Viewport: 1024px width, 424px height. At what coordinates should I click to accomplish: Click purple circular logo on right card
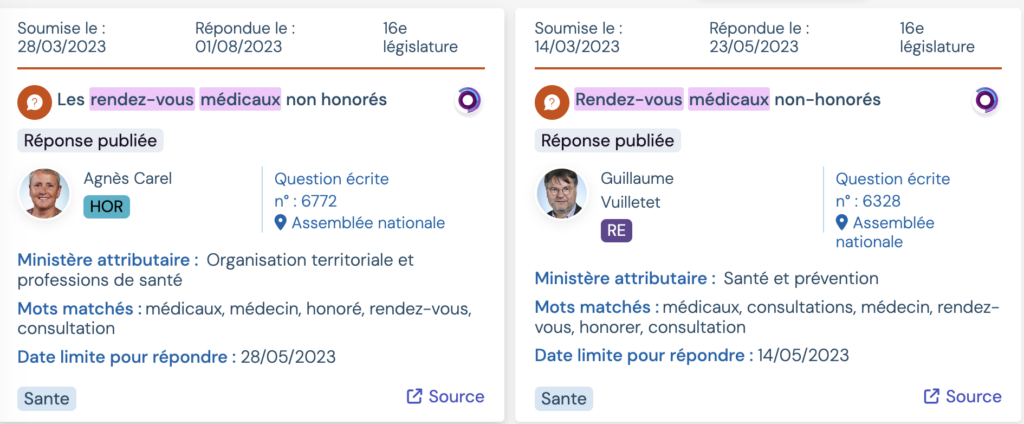986,100
